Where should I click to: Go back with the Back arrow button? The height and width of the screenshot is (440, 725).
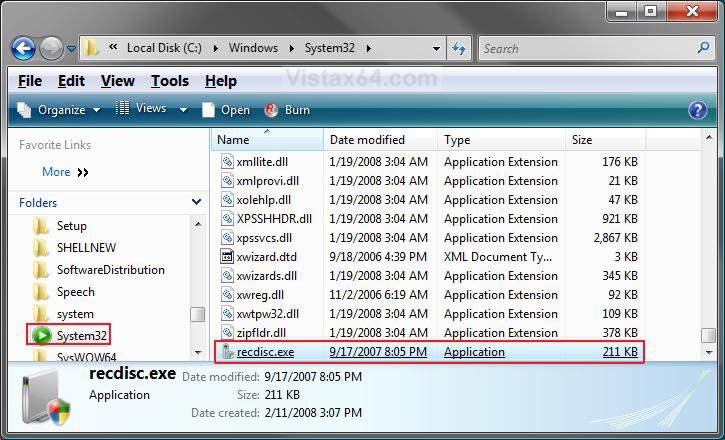coord(23,48)
